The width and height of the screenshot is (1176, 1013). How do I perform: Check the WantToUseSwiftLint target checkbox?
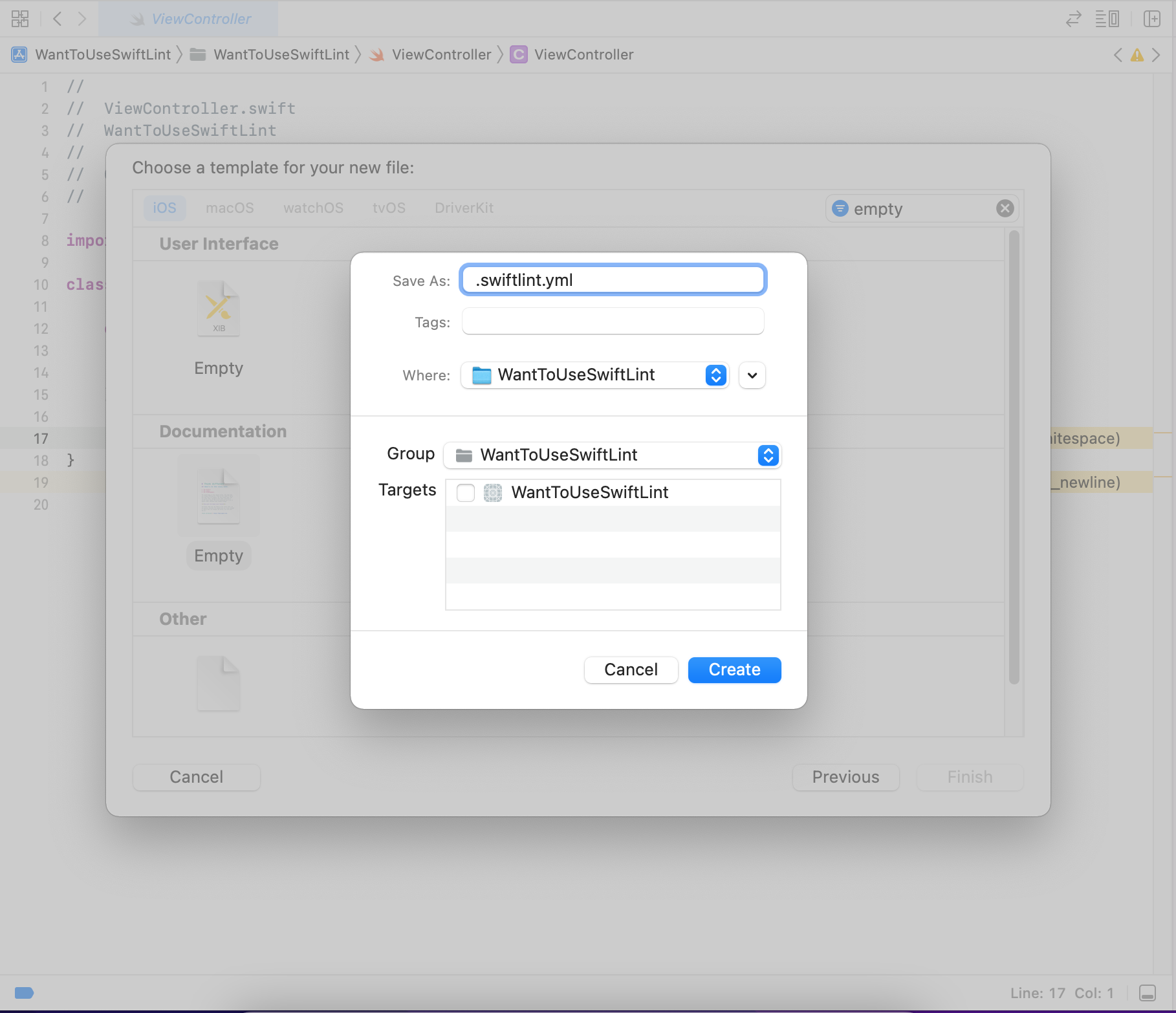click(466, 493)
